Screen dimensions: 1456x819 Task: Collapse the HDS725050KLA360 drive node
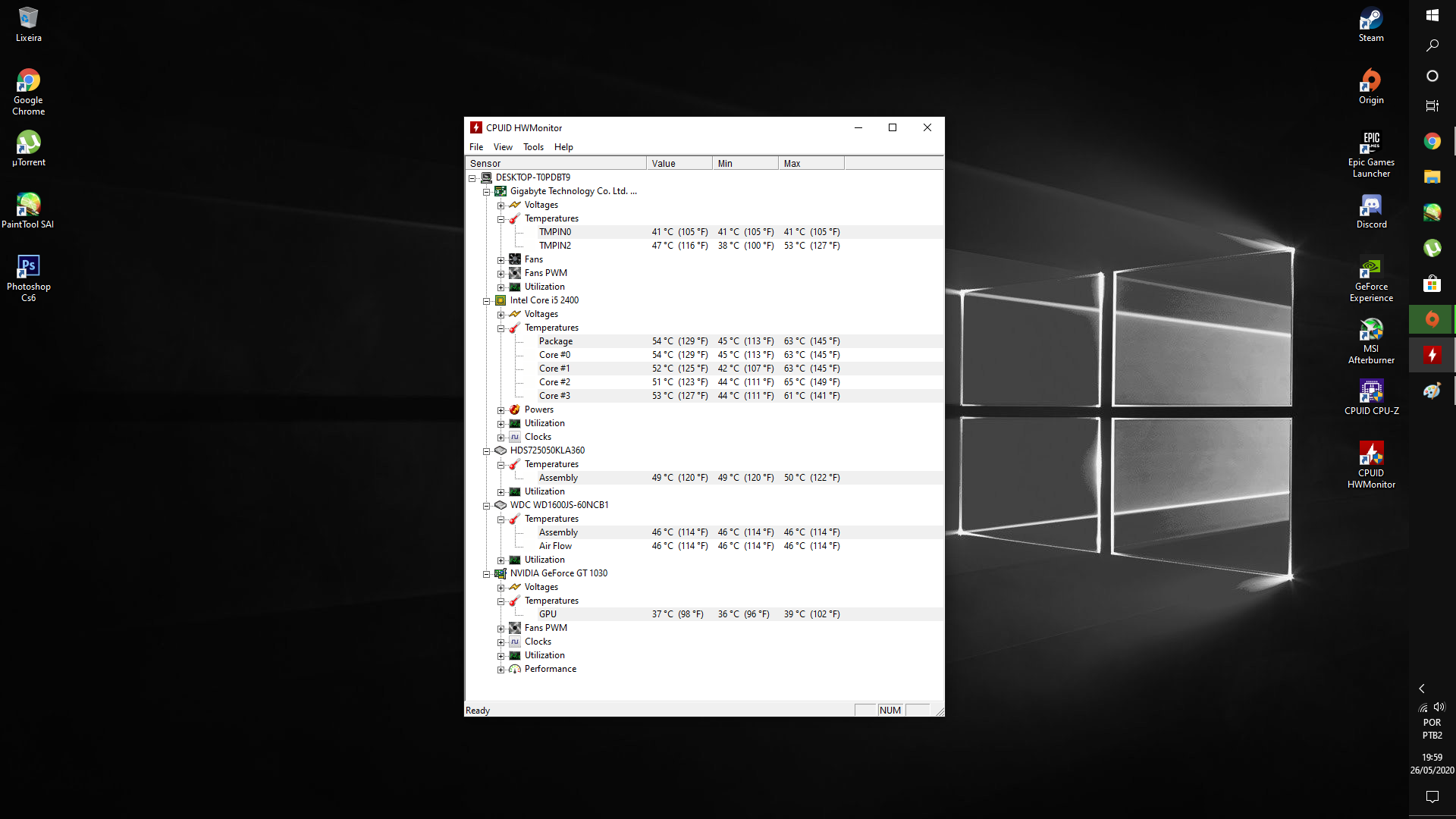pyautogui.click(x=486, y=451)
